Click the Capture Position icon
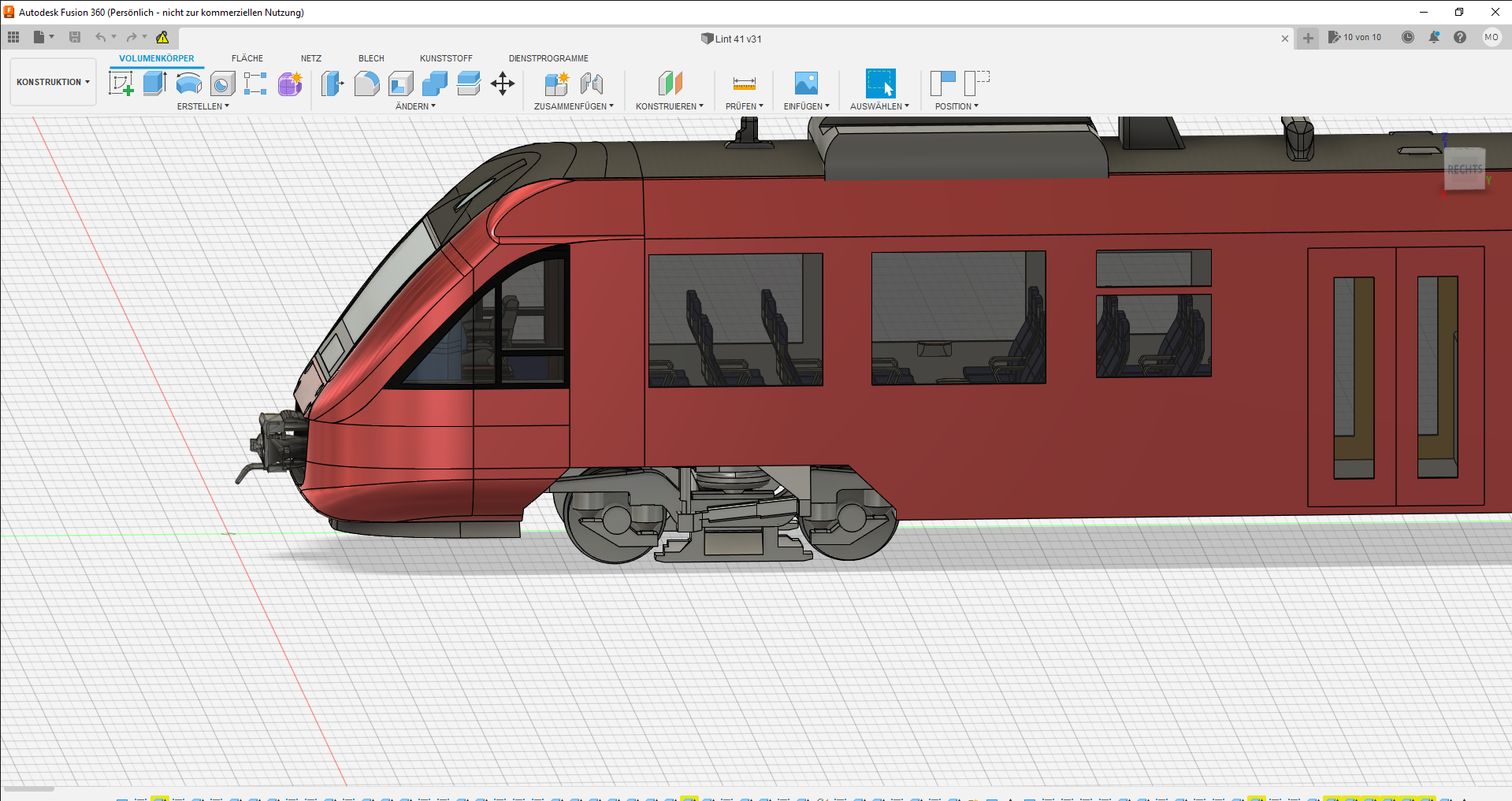 (943, 83)
